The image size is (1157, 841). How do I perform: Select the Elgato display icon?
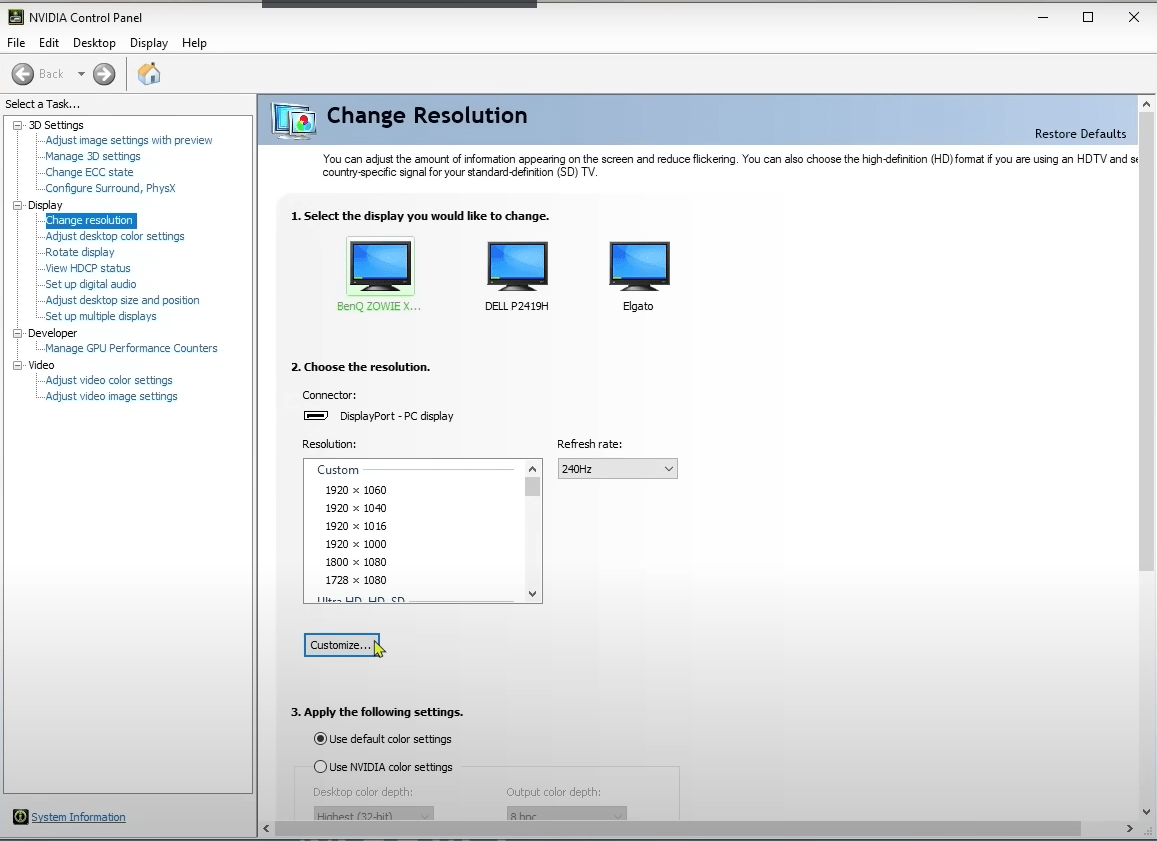click(x=639, y=266)
